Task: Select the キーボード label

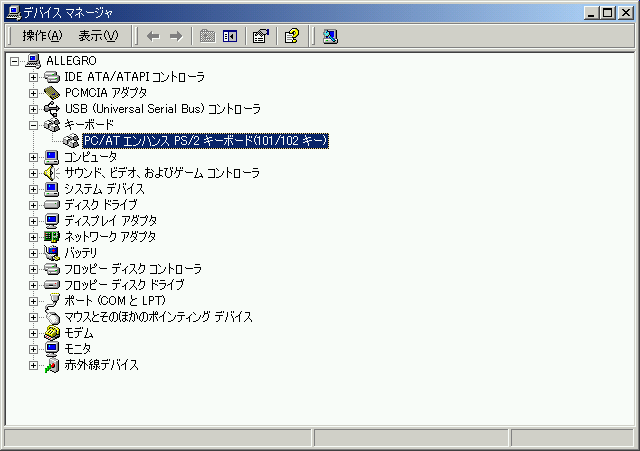Action: tap(89, 125)
